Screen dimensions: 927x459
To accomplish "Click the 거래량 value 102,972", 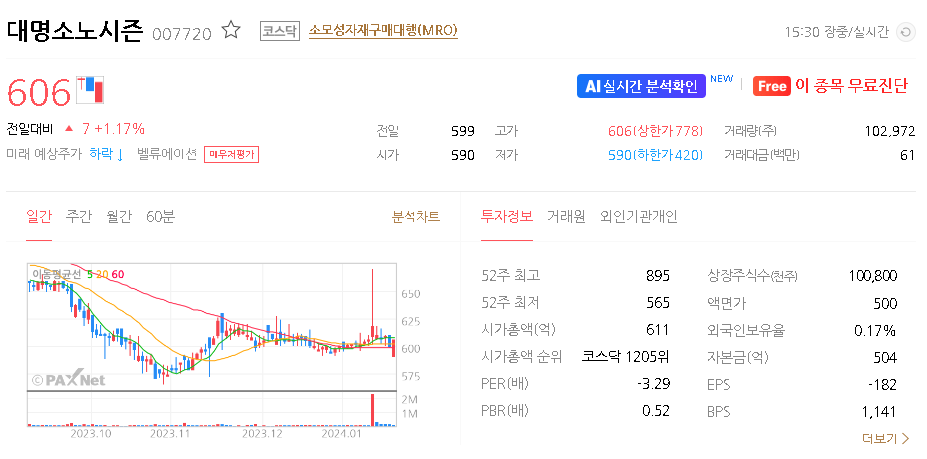I will 890,131.
